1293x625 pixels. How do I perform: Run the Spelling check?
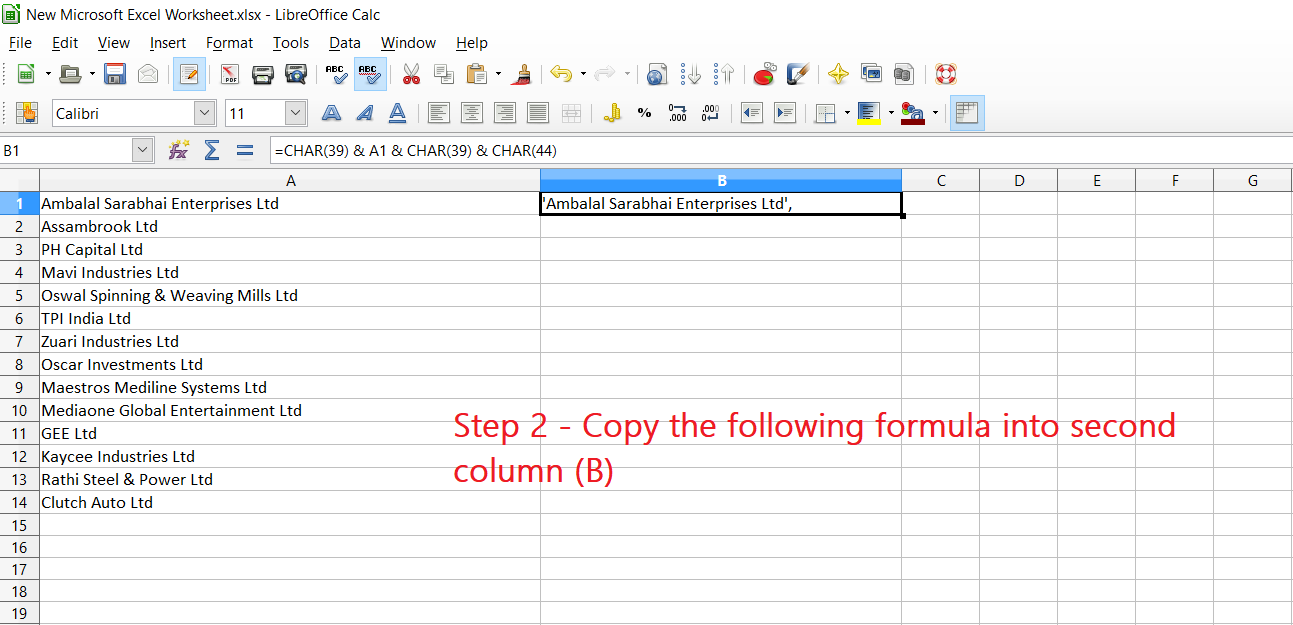pos(336,74)
